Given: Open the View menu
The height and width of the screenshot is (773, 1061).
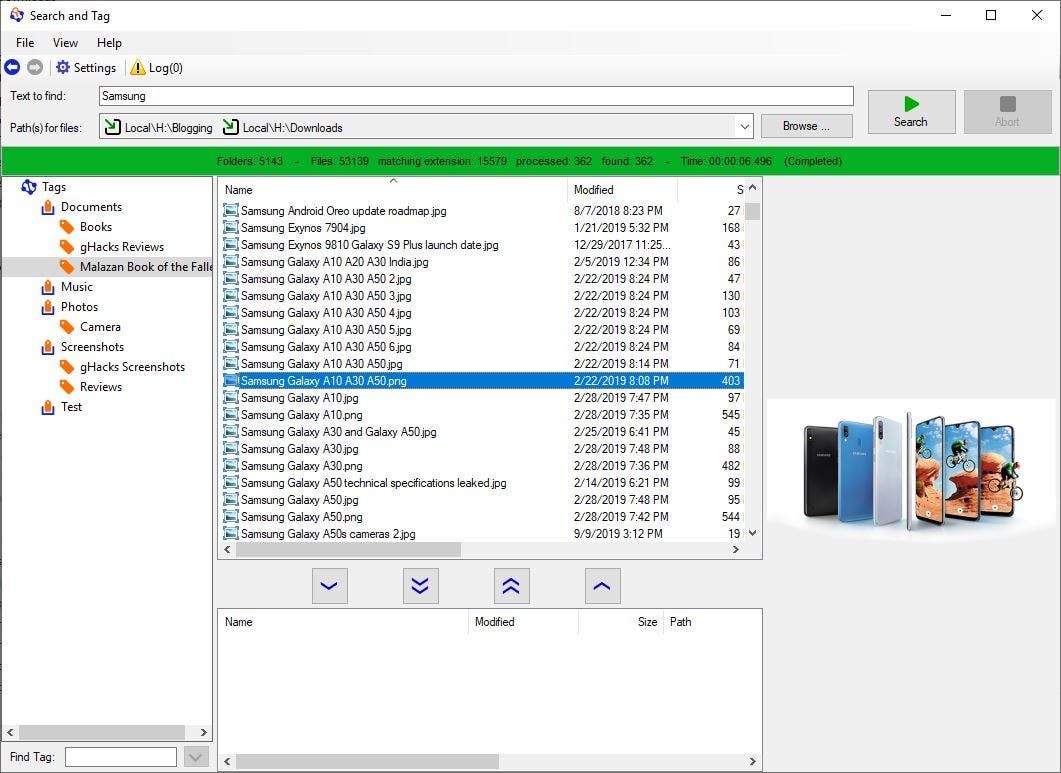Looking at the screenshot, I should [65, 43].
